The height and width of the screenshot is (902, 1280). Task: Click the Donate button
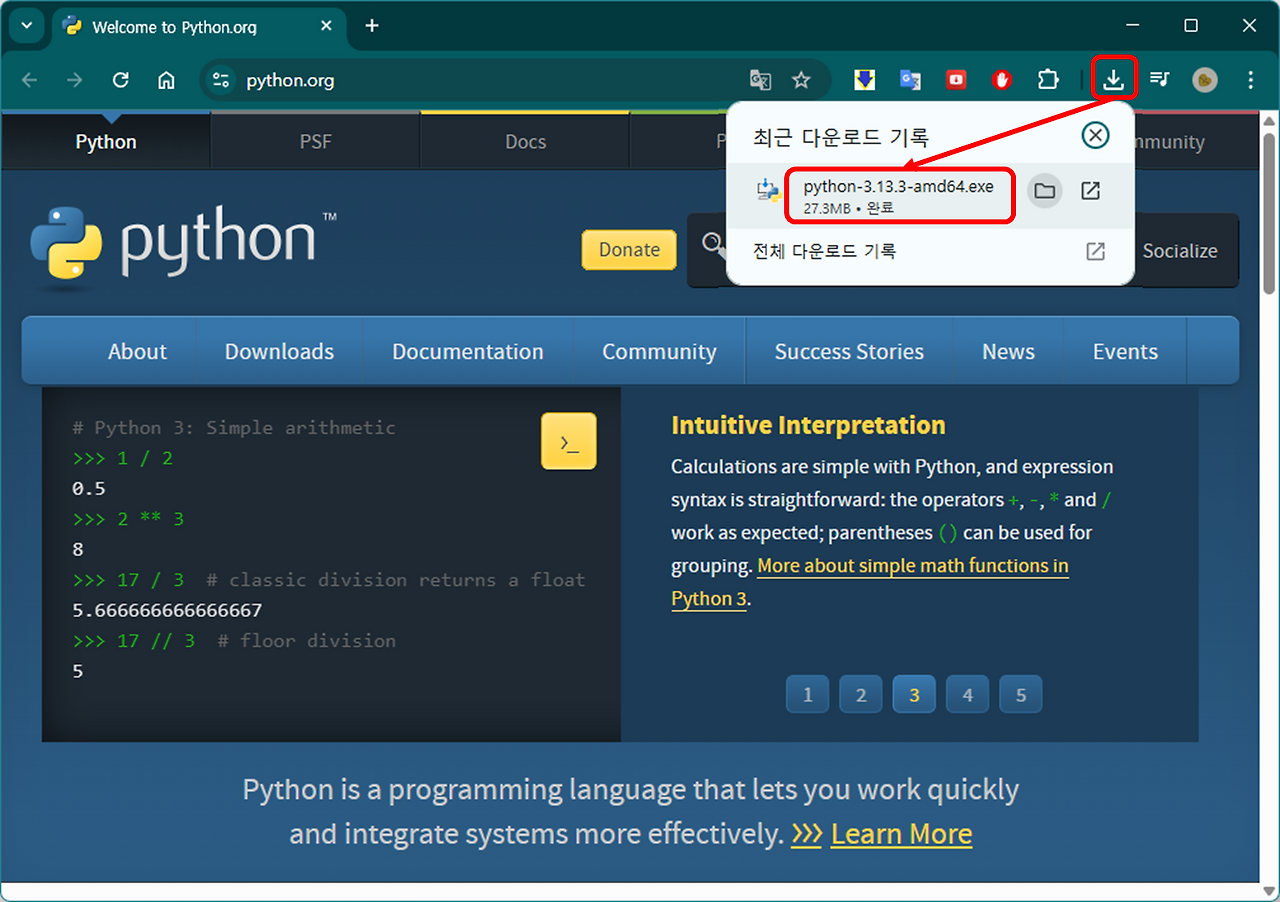coord(629,250)
